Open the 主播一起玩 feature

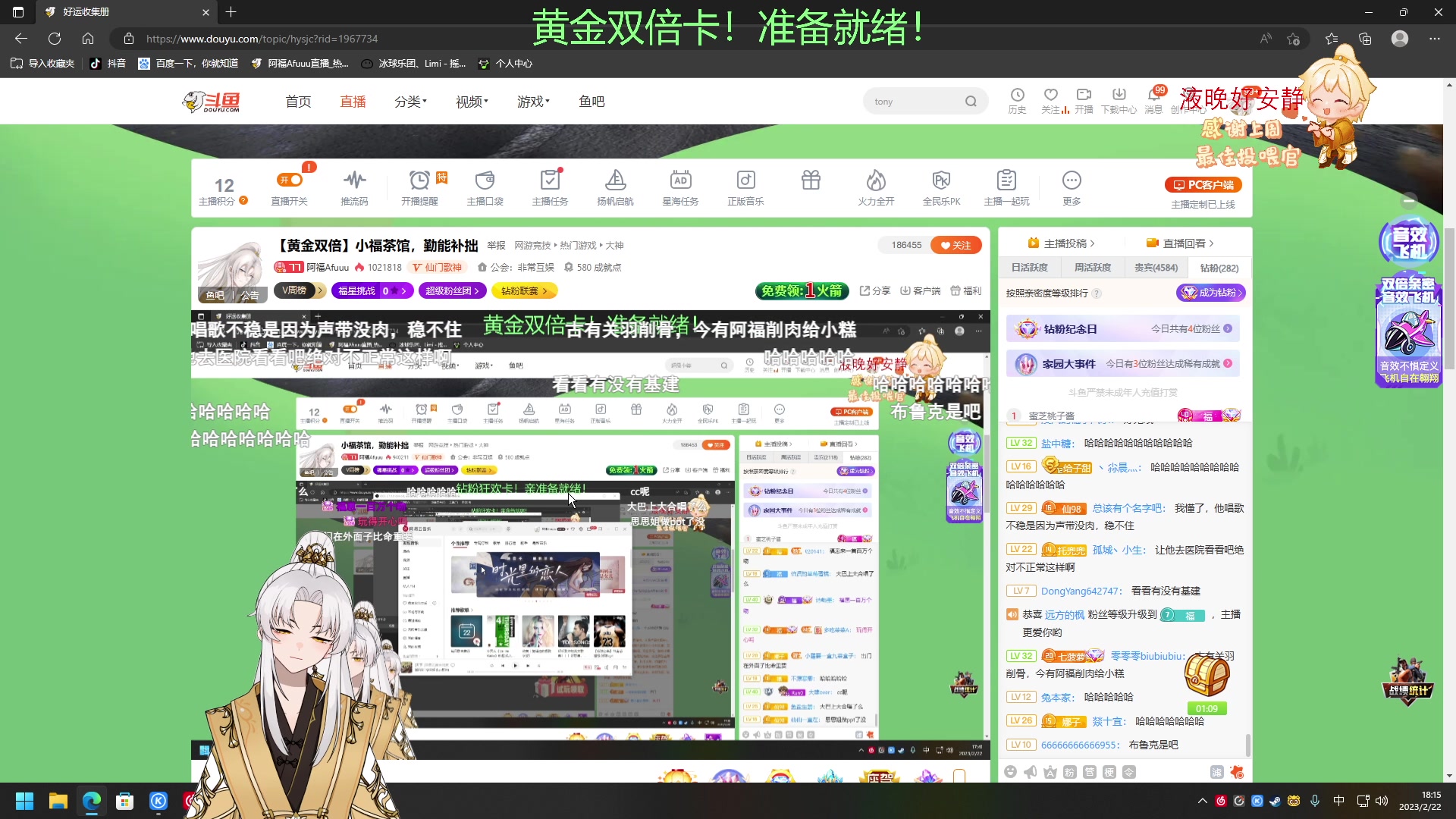(1006, 187)
